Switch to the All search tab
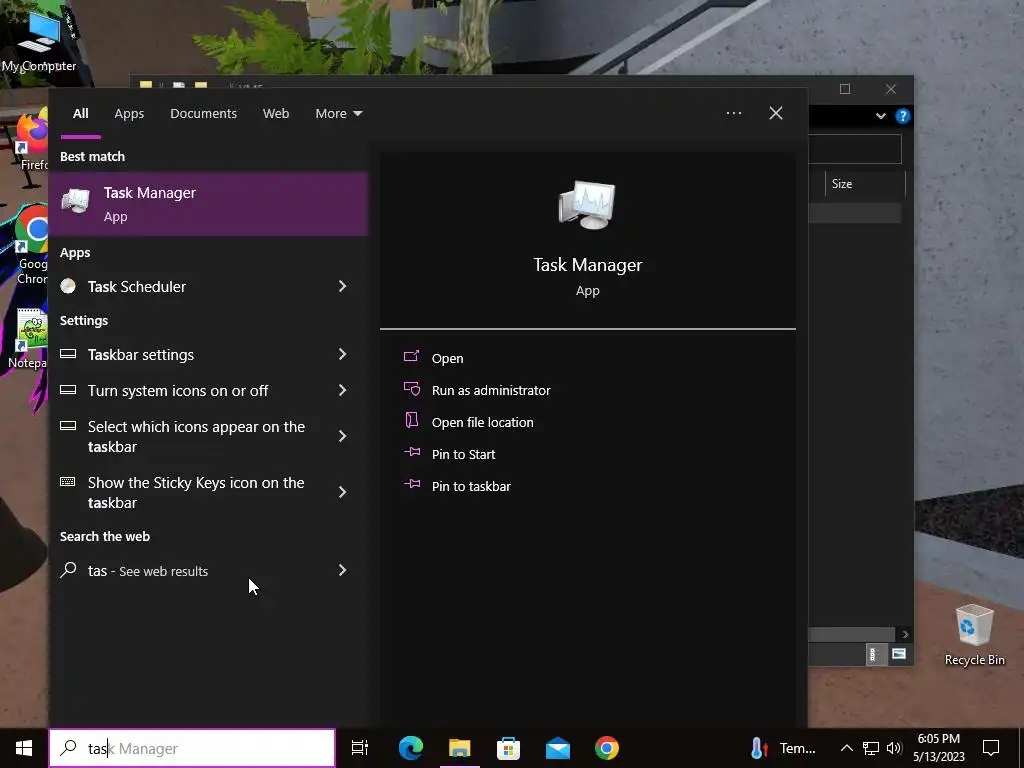The width and height of the screenshot is (1024, 768). pos(81,114)
